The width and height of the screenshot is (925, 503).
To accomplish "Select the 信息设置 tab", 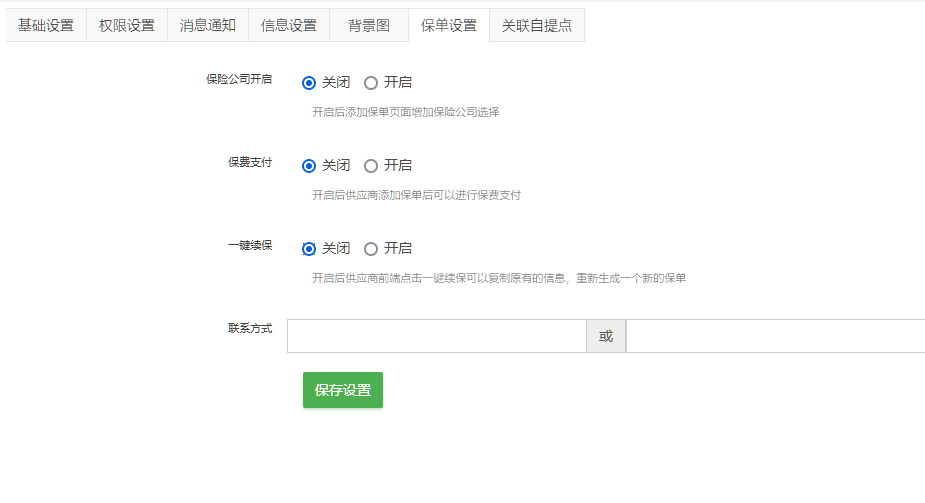I will [x=288, y=25].
